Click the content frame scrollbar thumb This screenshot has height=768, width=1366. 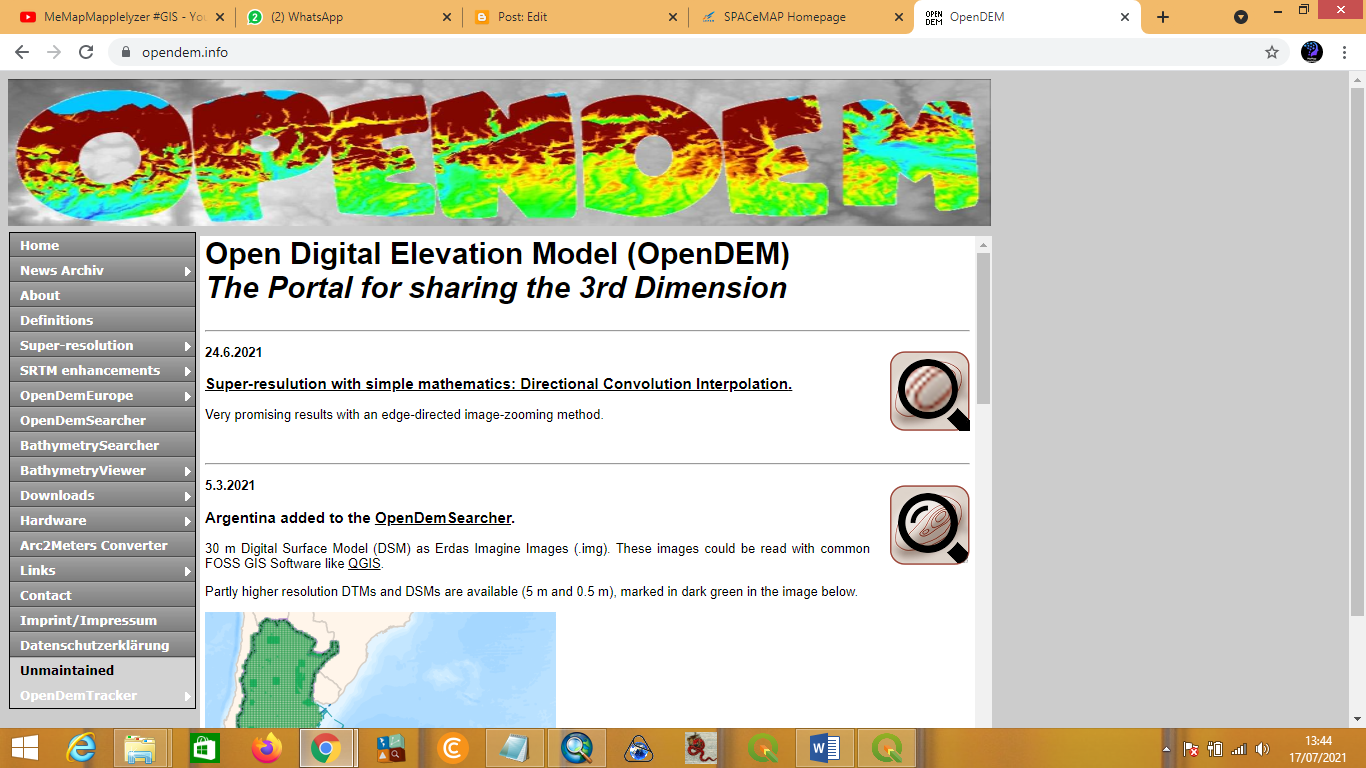(983, 328)
